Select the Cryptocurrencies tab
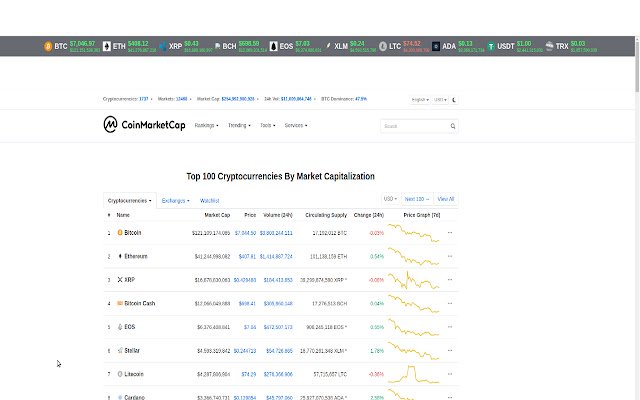 [130, 200]
